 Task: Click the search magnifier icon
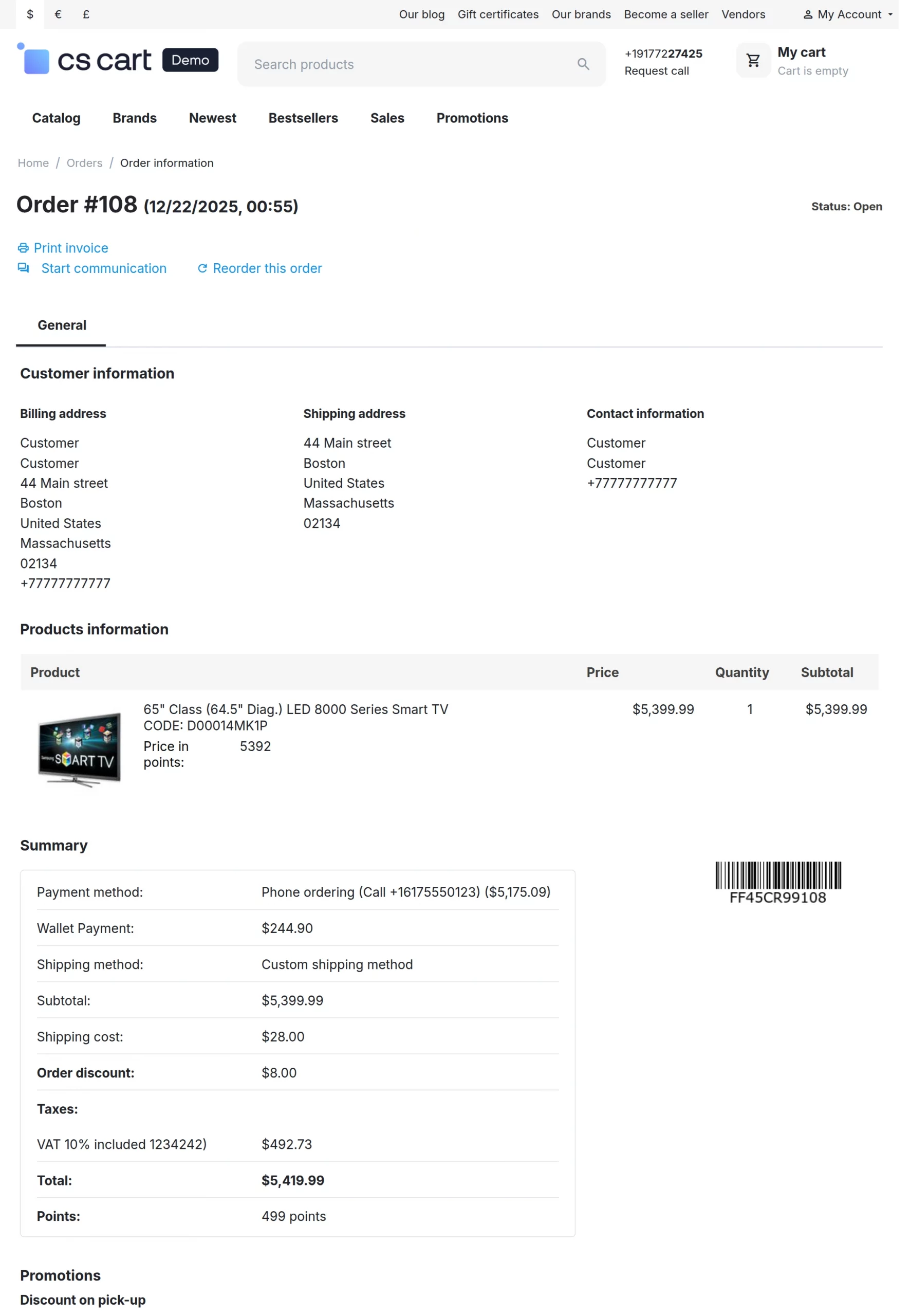(x=584, y=64)
